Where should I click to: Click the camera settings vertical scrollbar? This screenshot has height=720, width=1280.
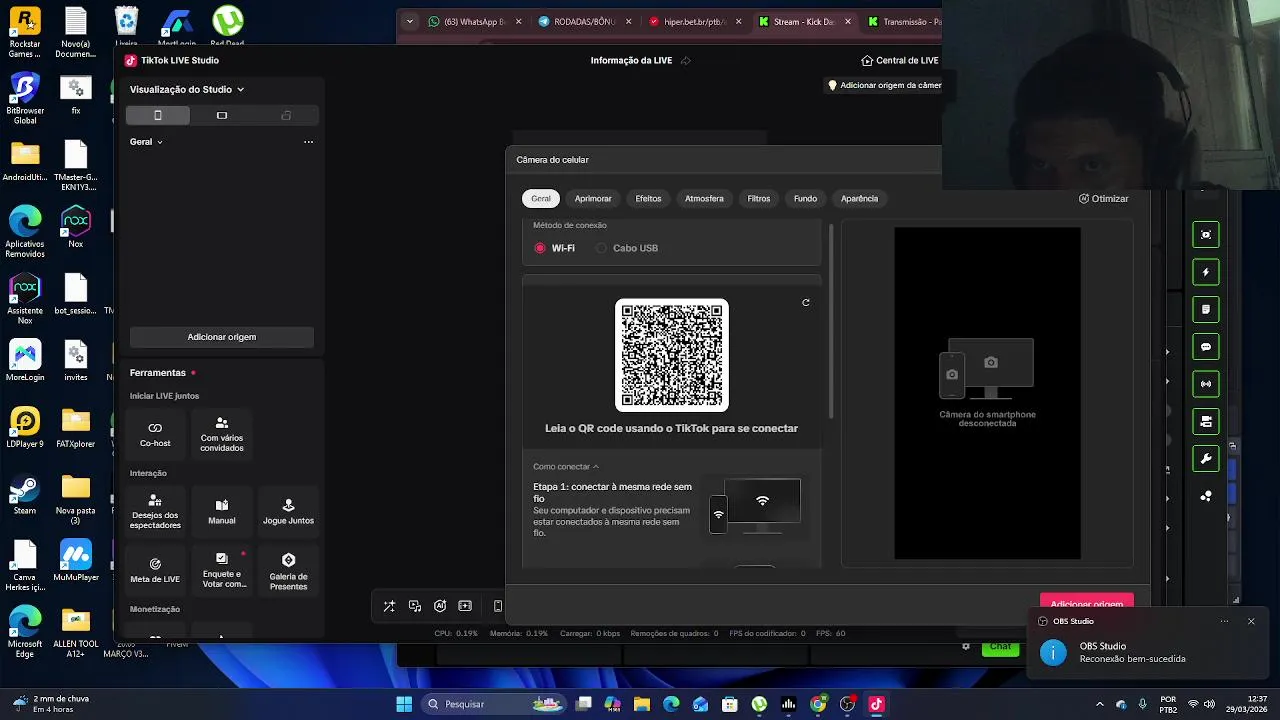click(x=831, y=320)
